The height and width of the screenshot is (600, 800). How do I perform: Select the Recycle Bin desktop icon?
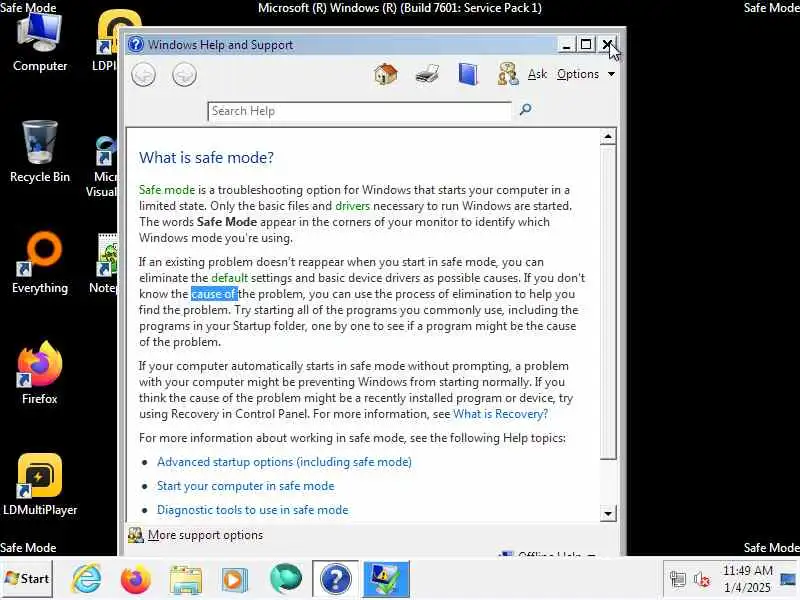40,152
